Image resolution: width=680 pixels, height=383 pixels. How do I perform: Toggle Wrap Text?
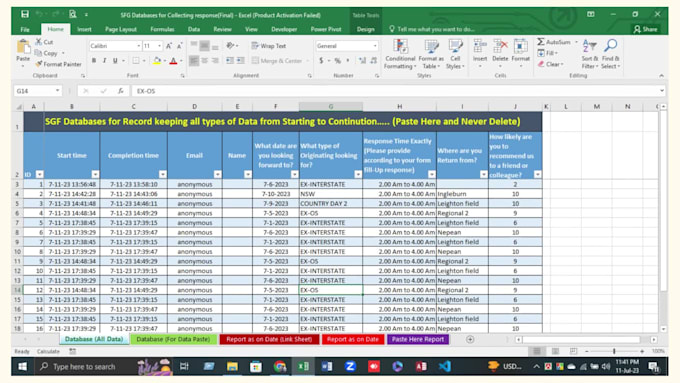click(x=268, y=46)
